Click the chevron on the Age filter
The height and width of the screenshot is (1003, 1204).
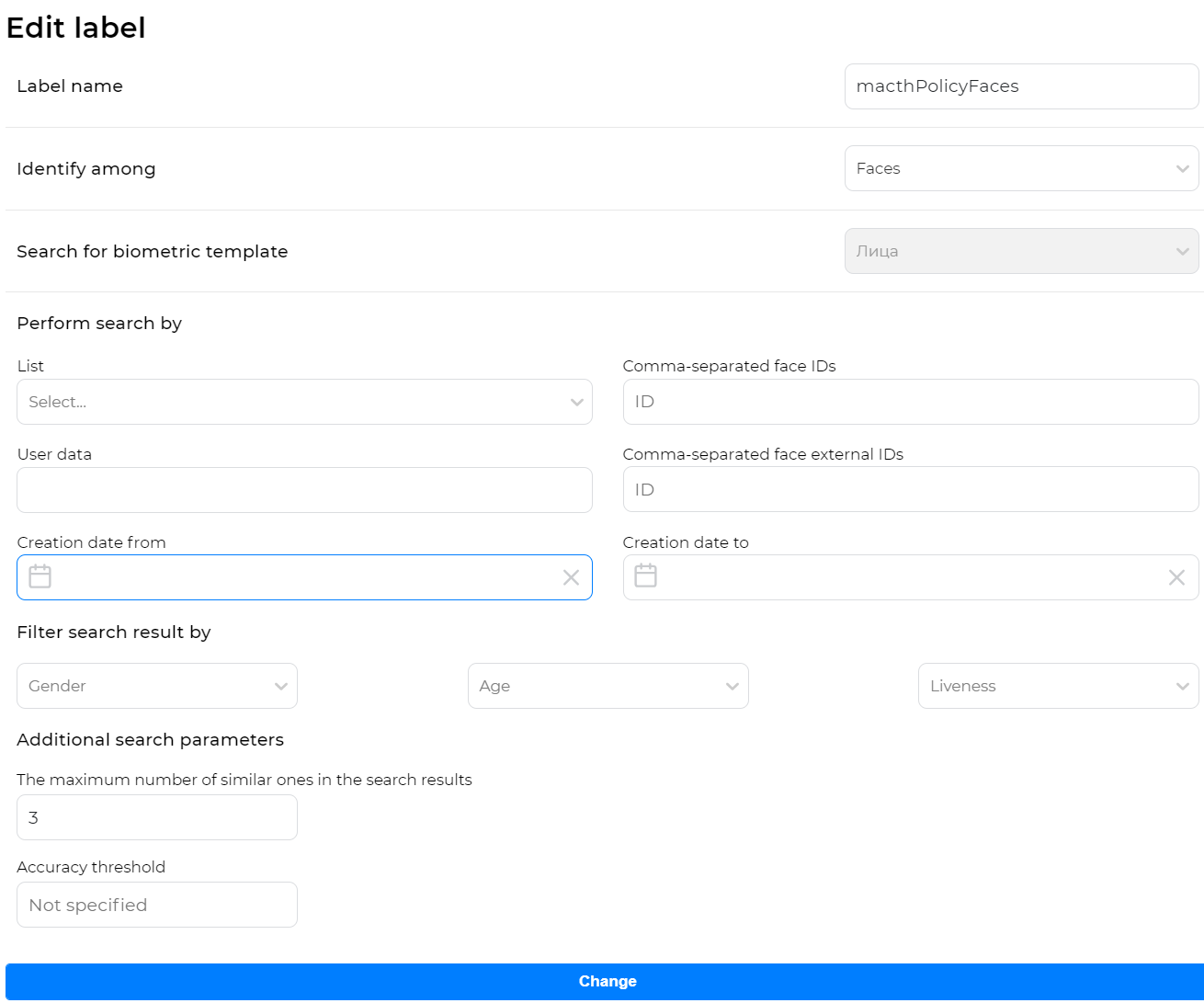click(x=733, y=686)
